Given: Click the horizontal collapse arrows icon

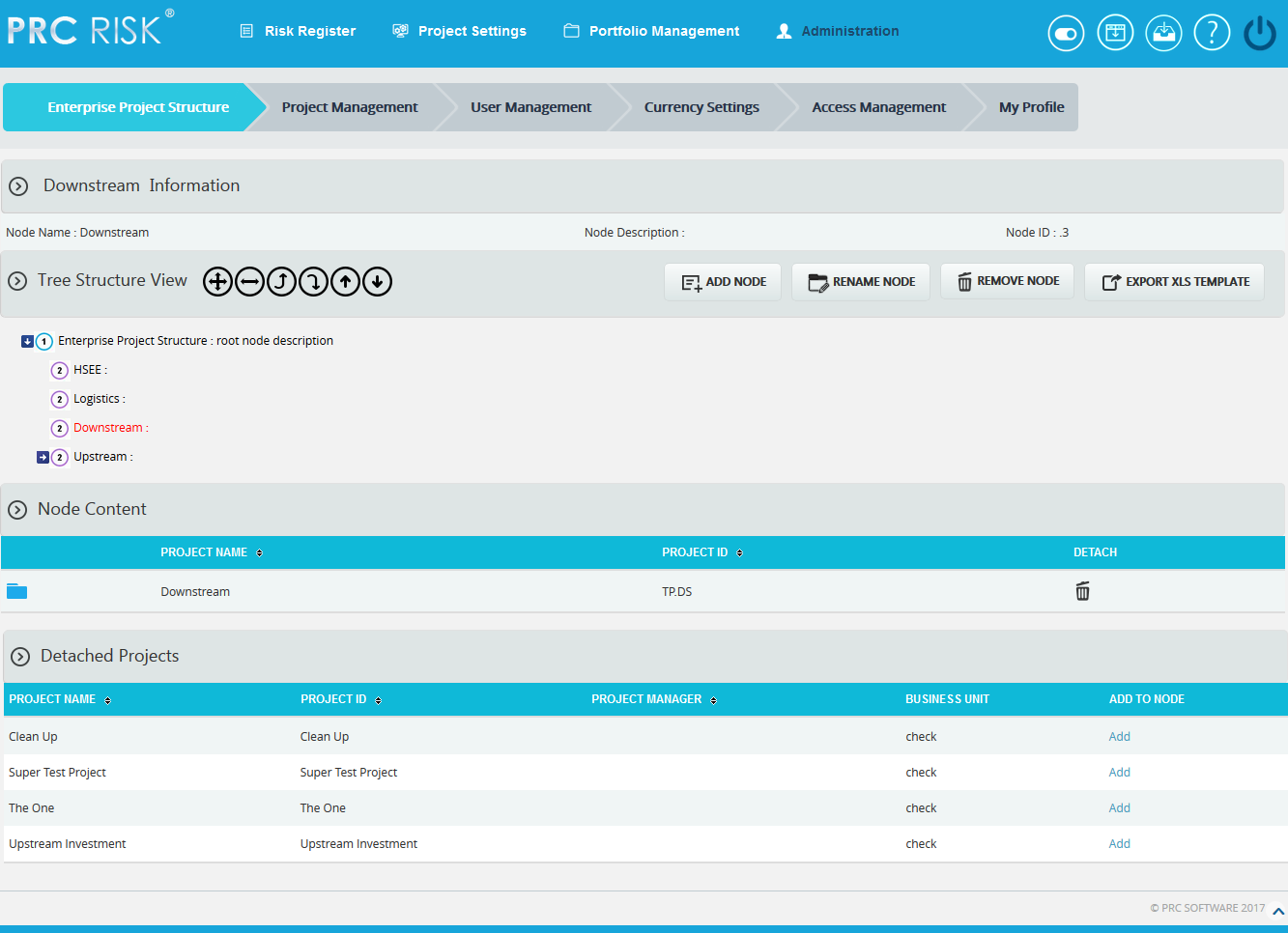Looking at the screenshot, I should [249, 282].
